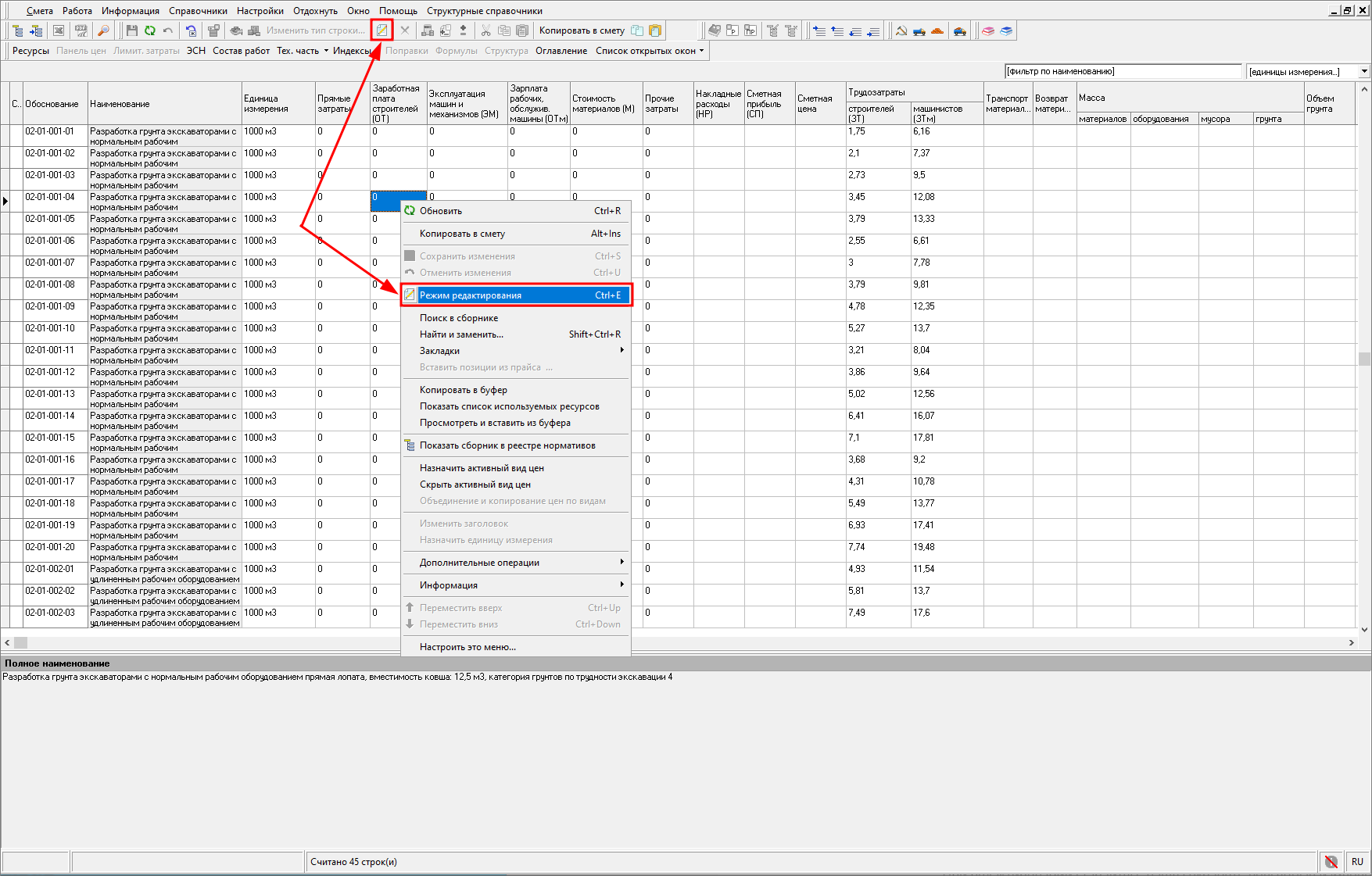Expand the Тех. часть dropdown arrow

coord(326,51)
